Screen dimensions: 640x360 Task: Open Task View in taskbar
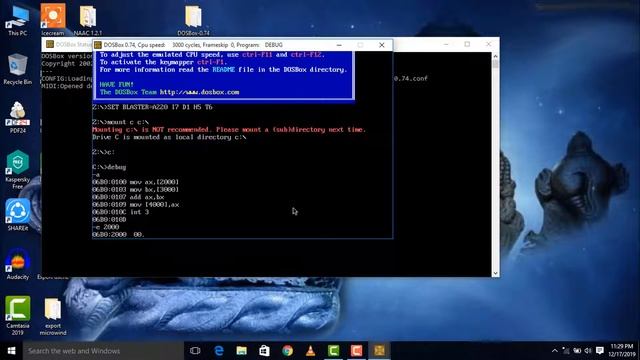195,351
